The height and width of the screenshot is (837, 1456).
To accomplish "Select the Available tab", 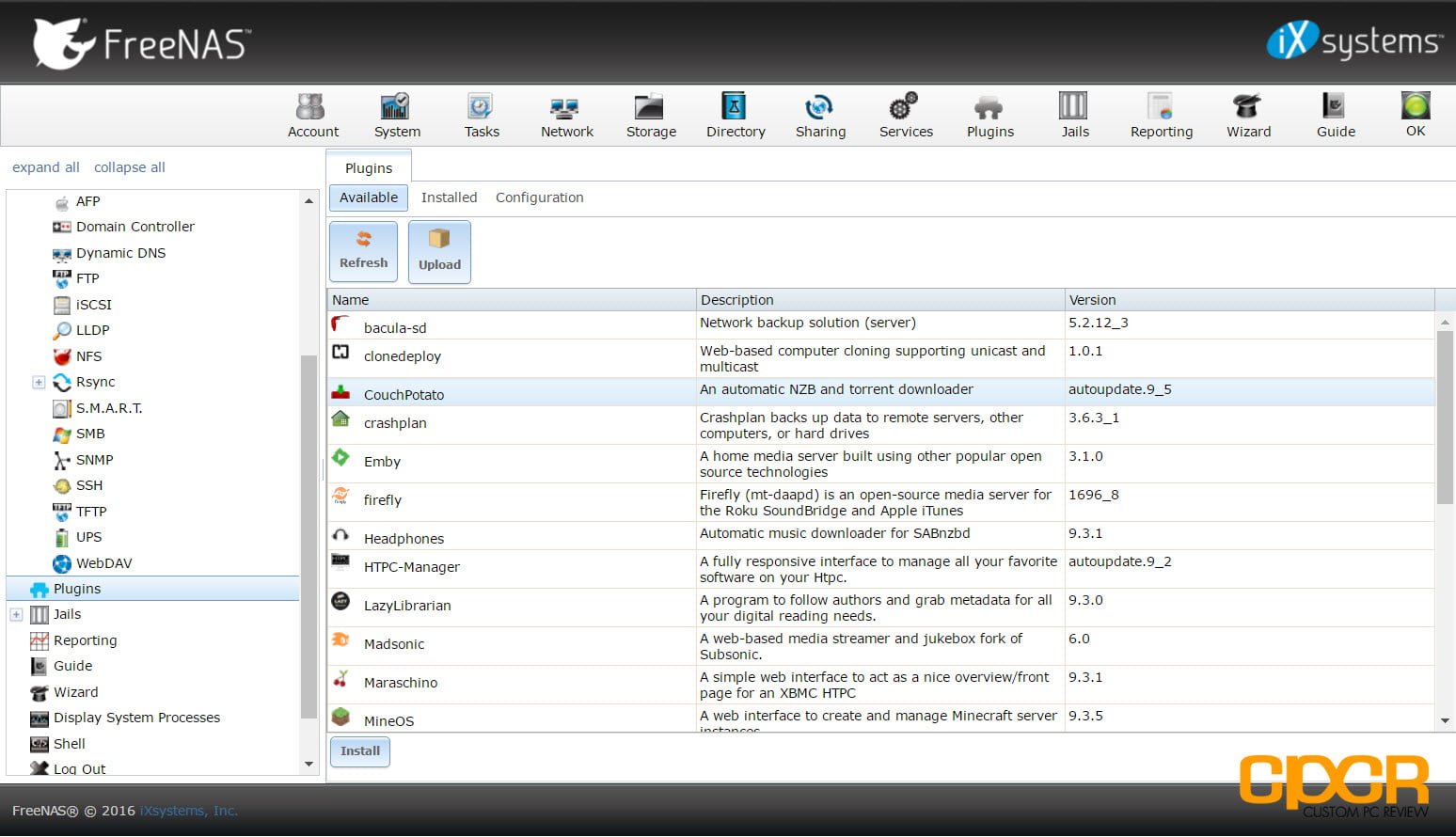I will (369, 197).
